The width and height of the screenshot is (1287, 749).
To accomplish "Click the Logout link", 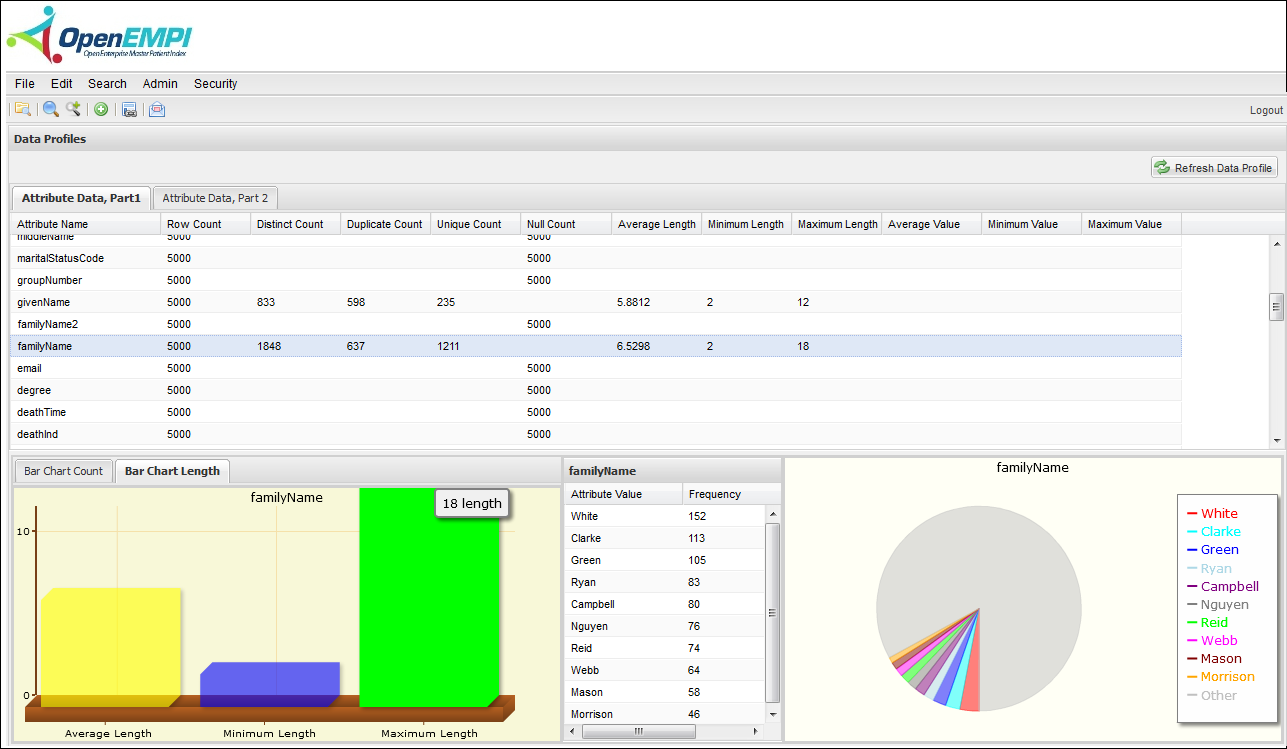I will 1266,111.
